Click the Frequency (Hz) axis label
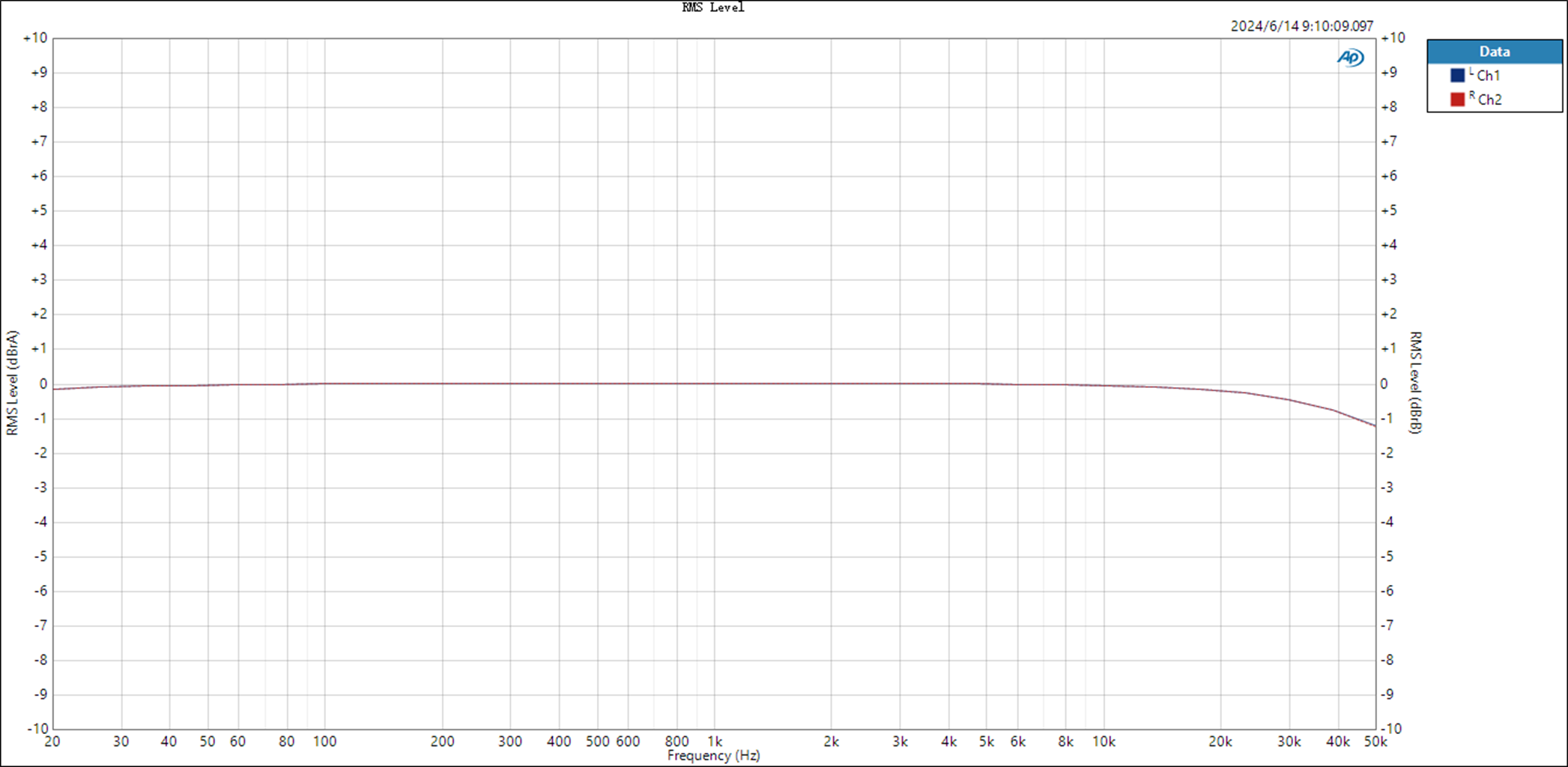This screenshot has width=1568, height=767. coord(712,756)
